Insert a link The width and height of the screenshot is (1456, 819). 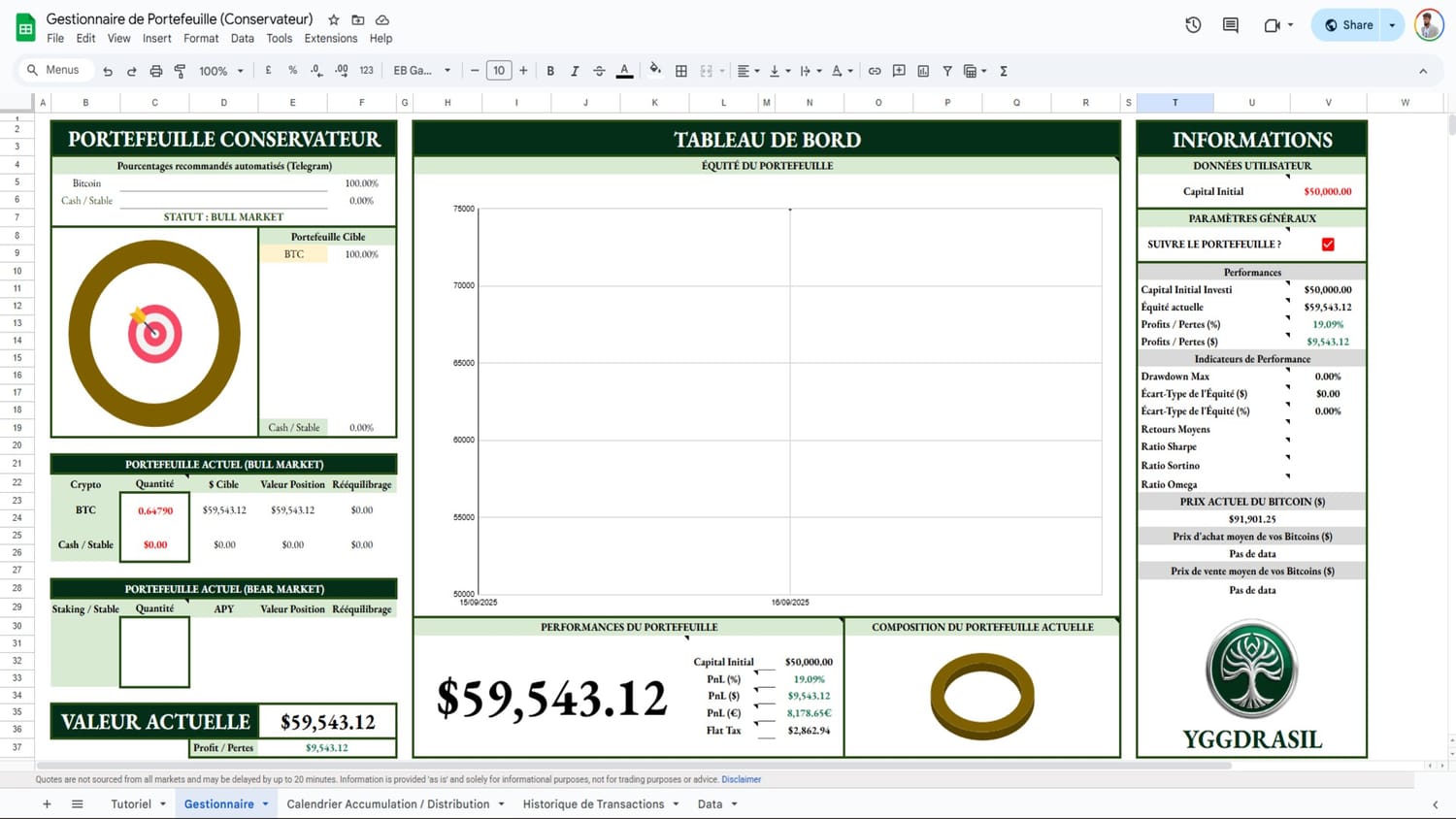[875, 71]
